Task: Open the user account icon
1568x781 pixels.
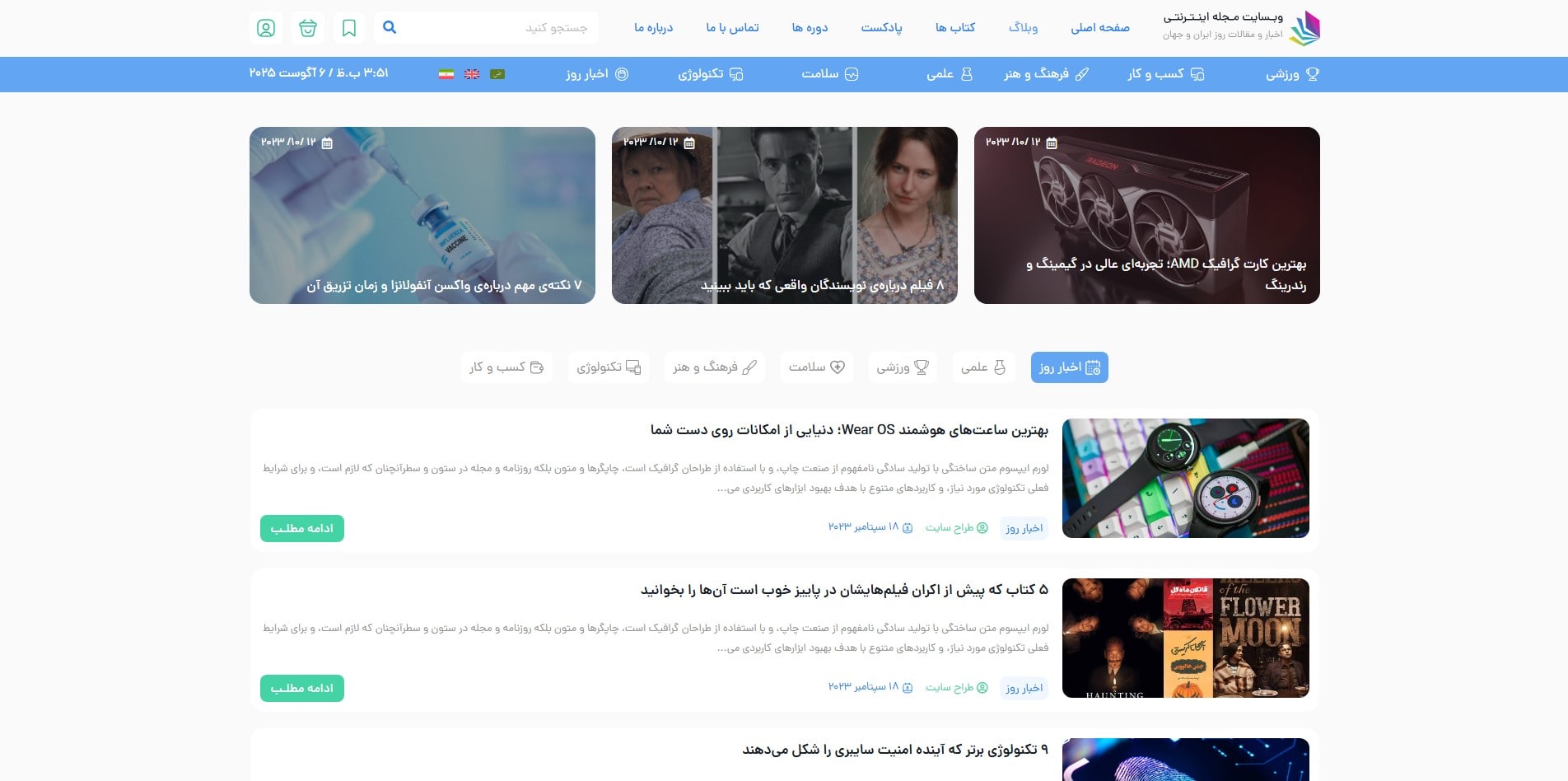Action: [x=264, y=27]
